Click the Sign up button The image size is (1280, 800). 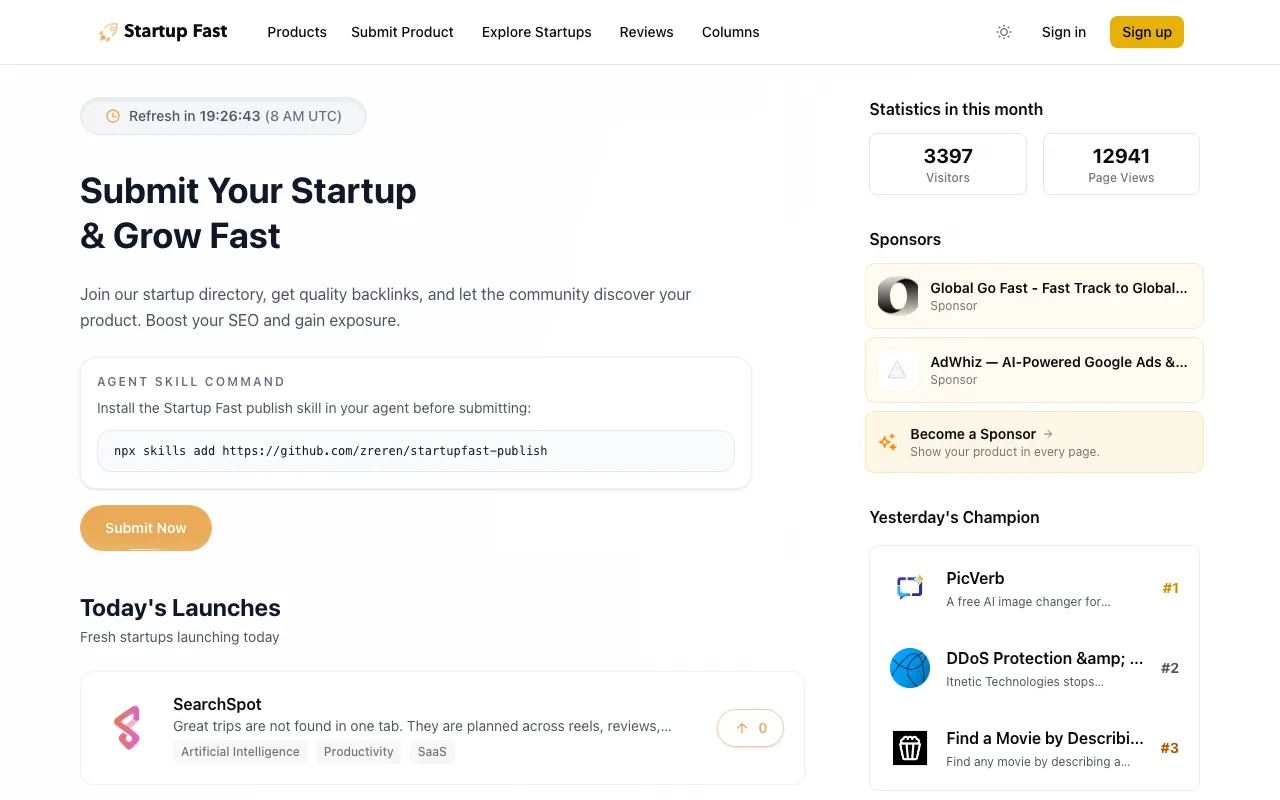coord(1147,32)
